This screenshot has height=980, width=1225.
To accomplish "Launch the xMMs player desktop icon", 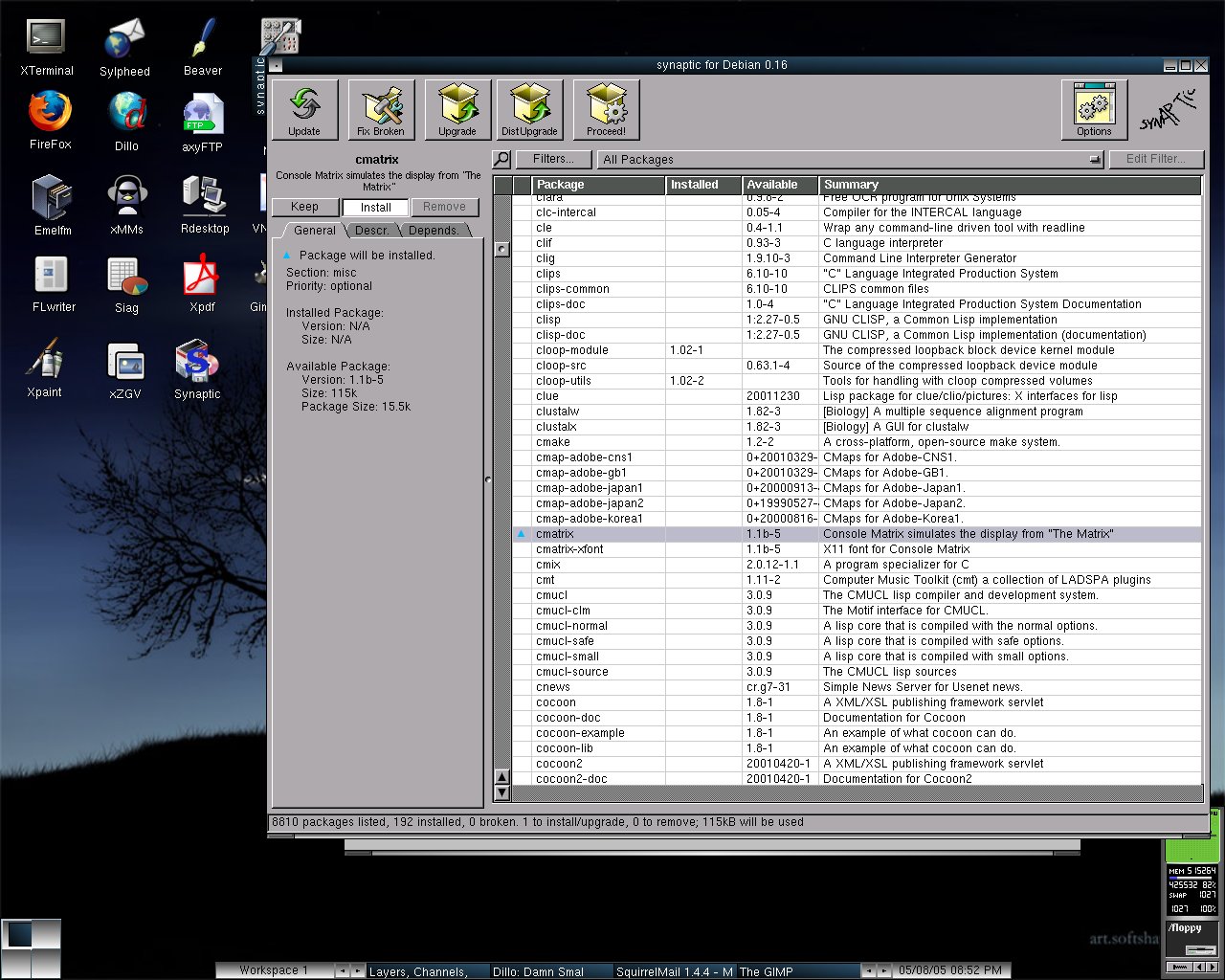I will (x=126, y=205).
